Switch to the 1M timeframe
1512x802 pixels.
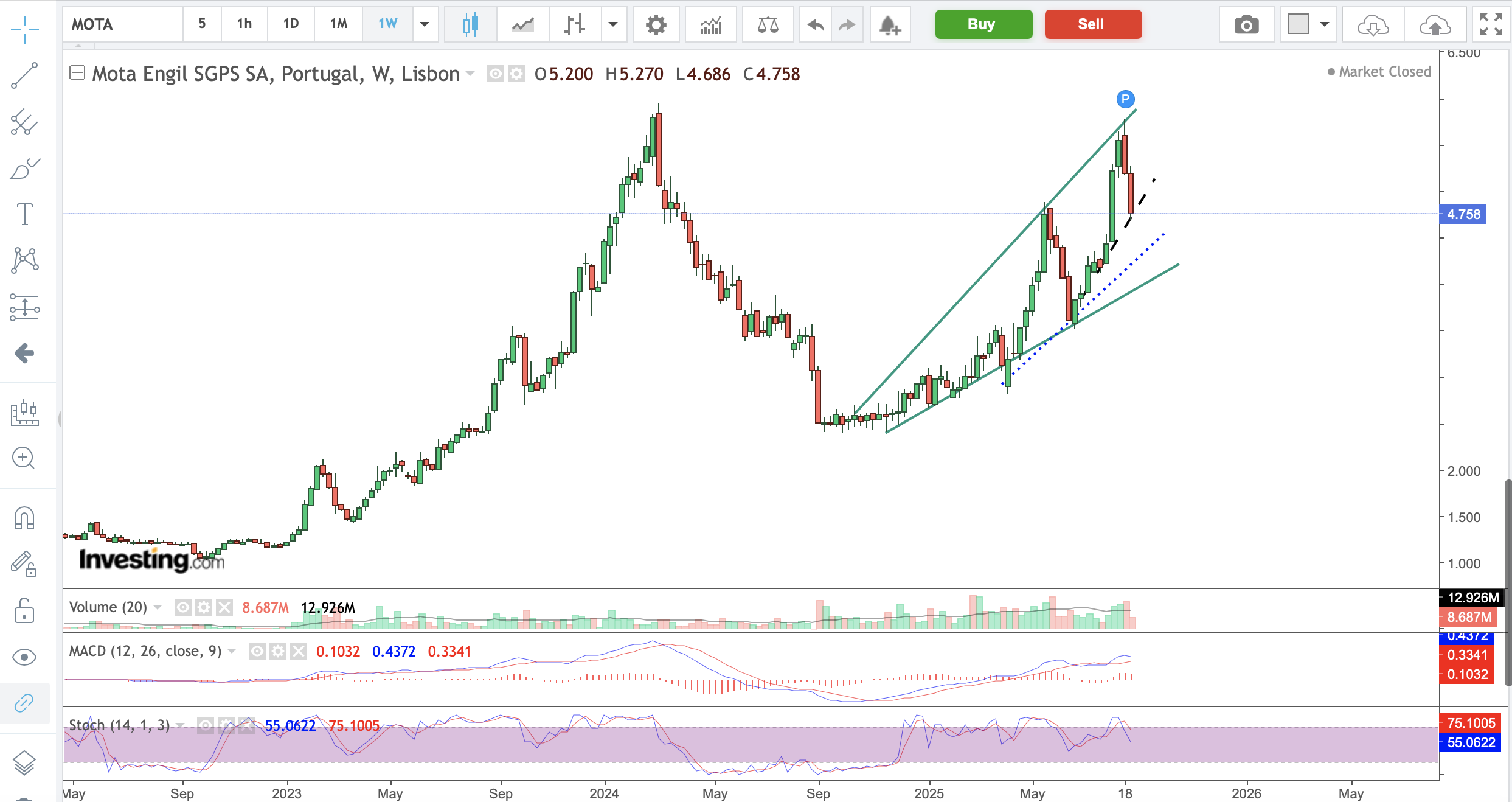point(338,24)
